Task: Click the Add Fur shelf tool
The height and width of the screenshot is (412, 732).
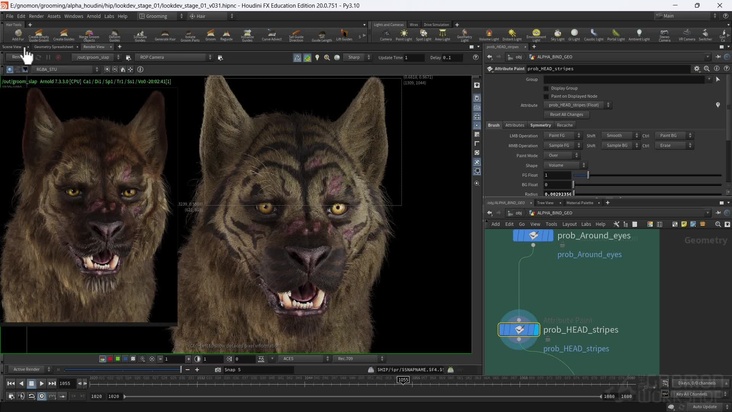Action: [x=18, y=35]
